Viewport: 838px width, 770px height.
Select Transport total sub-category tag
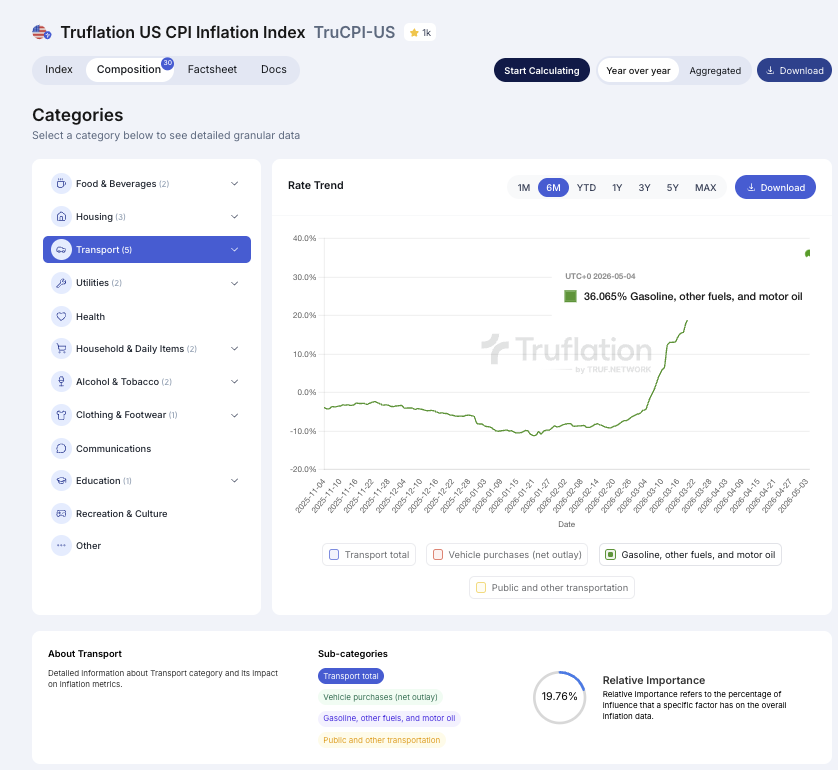pyautogui.click(x=351, y=676)
